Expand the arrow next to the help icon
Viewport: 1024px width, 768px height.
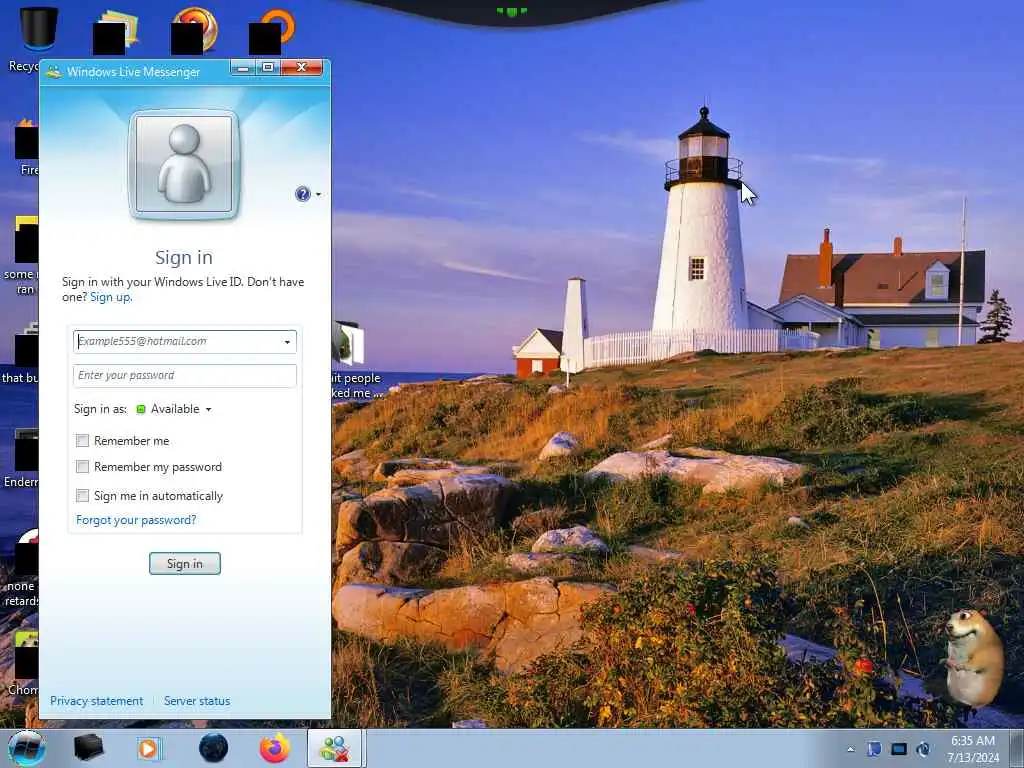319,195
